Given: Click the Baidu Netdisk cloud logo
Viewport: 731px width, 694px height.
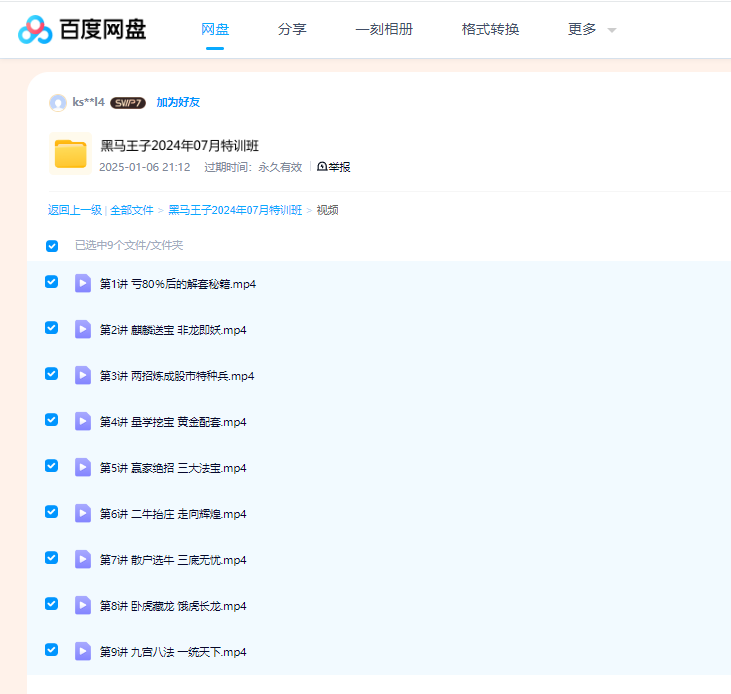Looking at the screenshot, I should [x=35, y=29].
